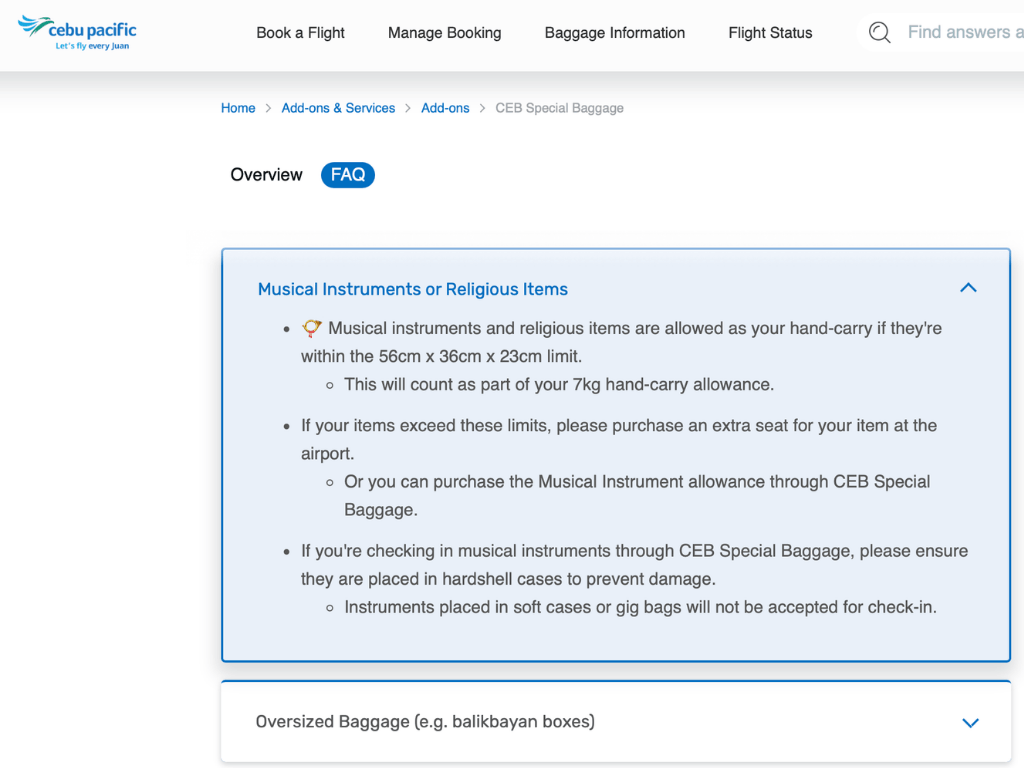Click the search magnifier icon
The image size is (1024, 768).
coord(879,33)
